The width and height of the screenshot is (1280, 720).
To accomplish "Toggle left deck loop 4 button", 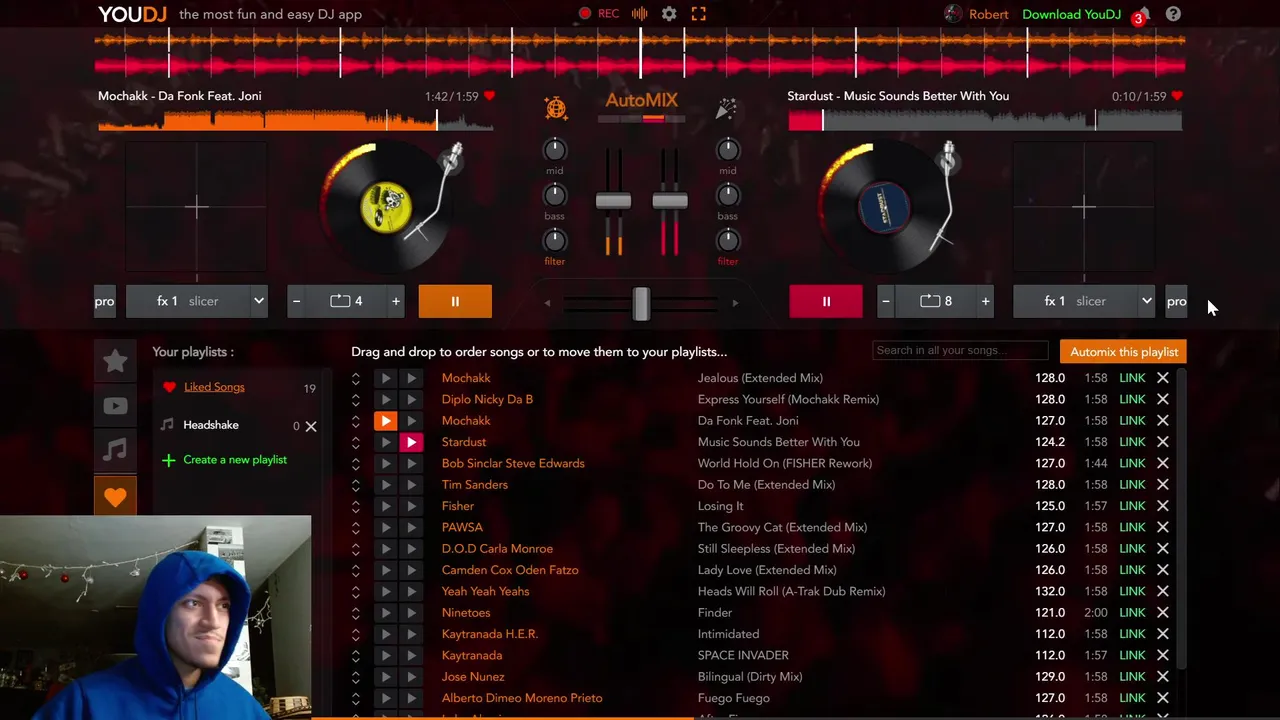I will point(346,301).
